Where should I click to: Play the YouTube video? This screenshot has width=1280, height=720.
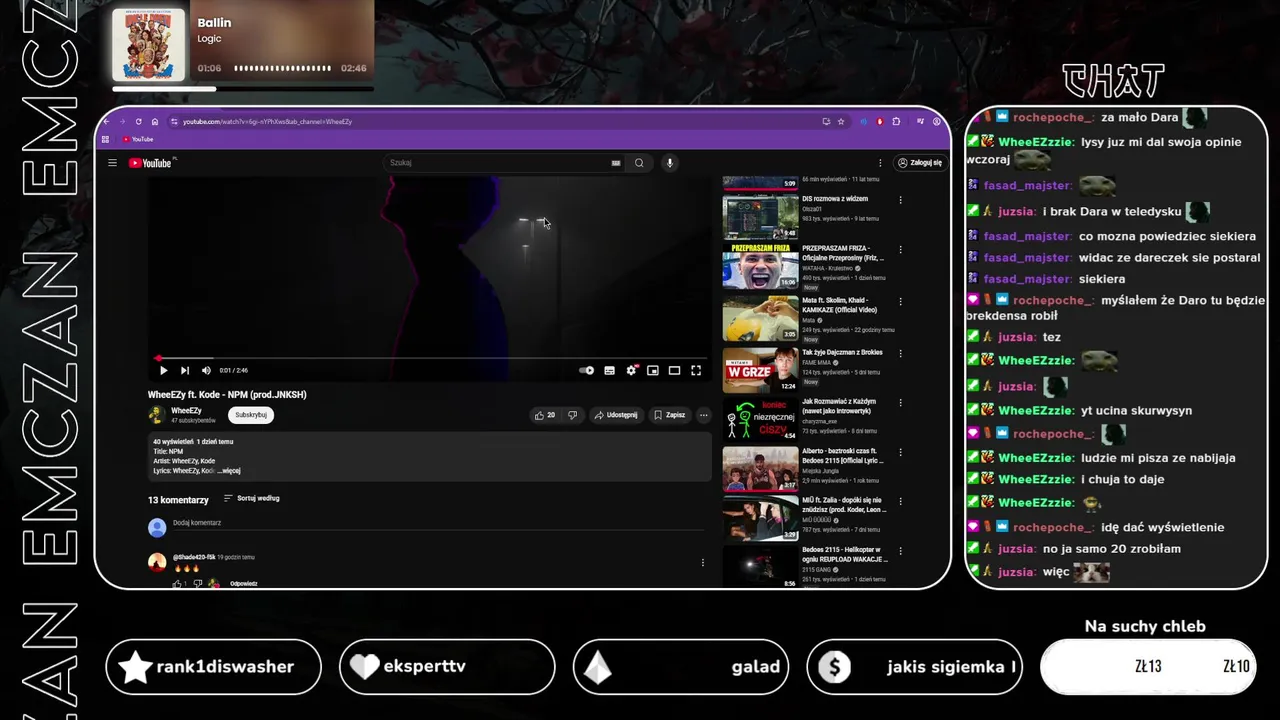tap(164, 370)
